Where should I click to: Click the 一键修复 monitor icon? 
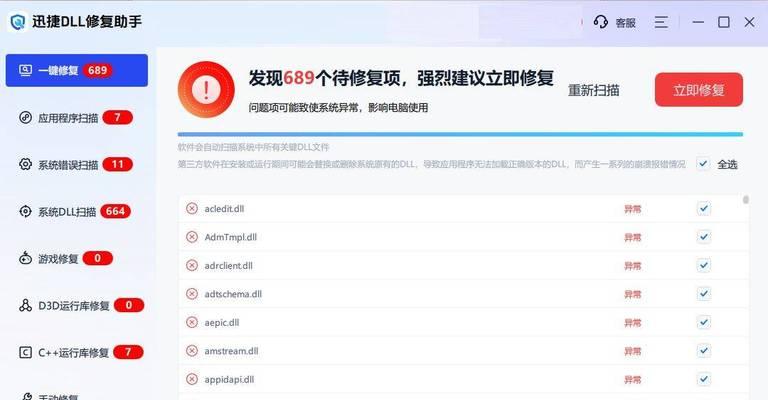point(25,71)
